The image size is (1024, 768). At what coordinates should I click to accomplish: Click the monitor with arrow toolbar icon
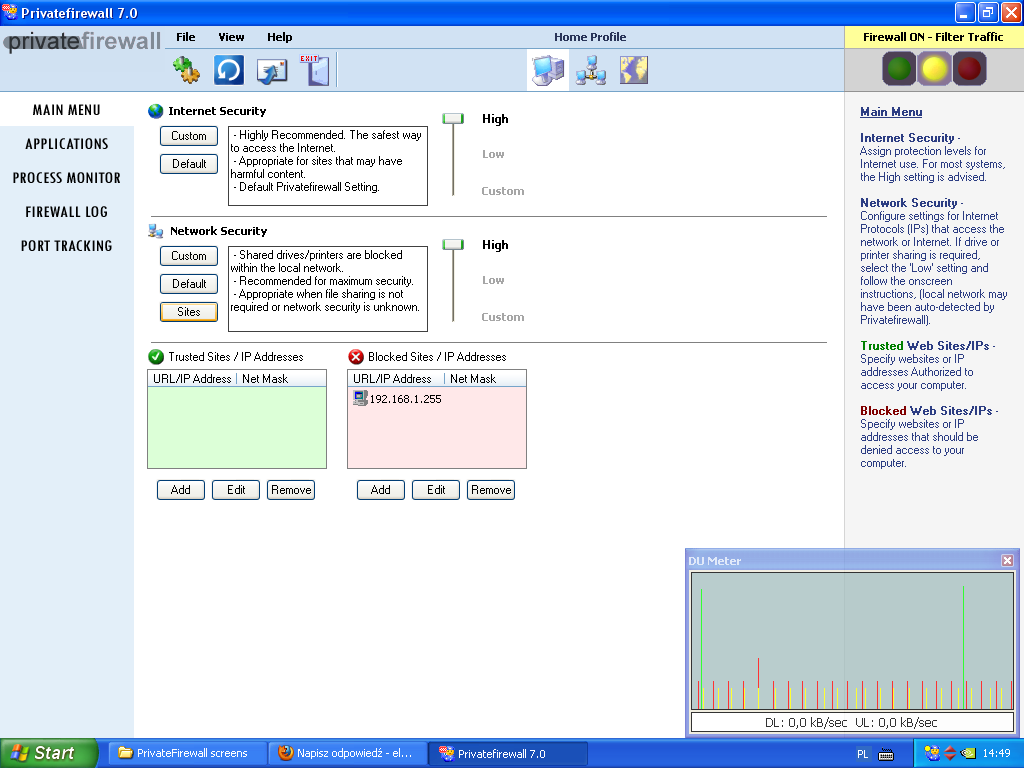pos(272,71)
